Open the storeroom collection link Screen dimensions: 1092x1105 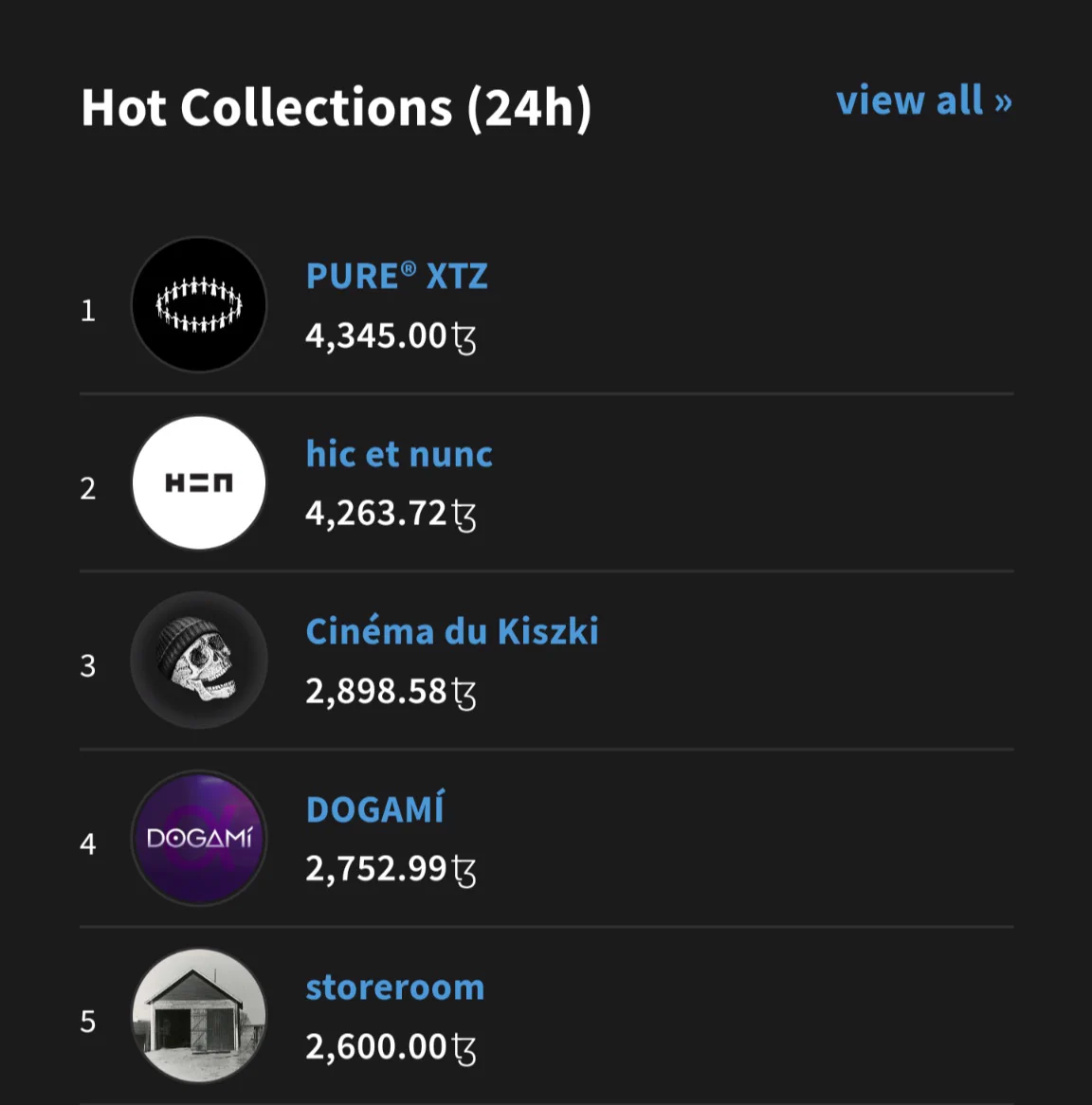tap(394, 987)
